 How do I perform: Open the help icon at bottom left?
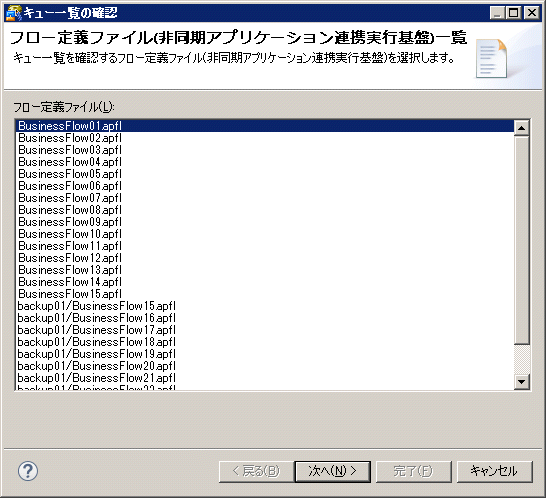click(x=28, y=471)
